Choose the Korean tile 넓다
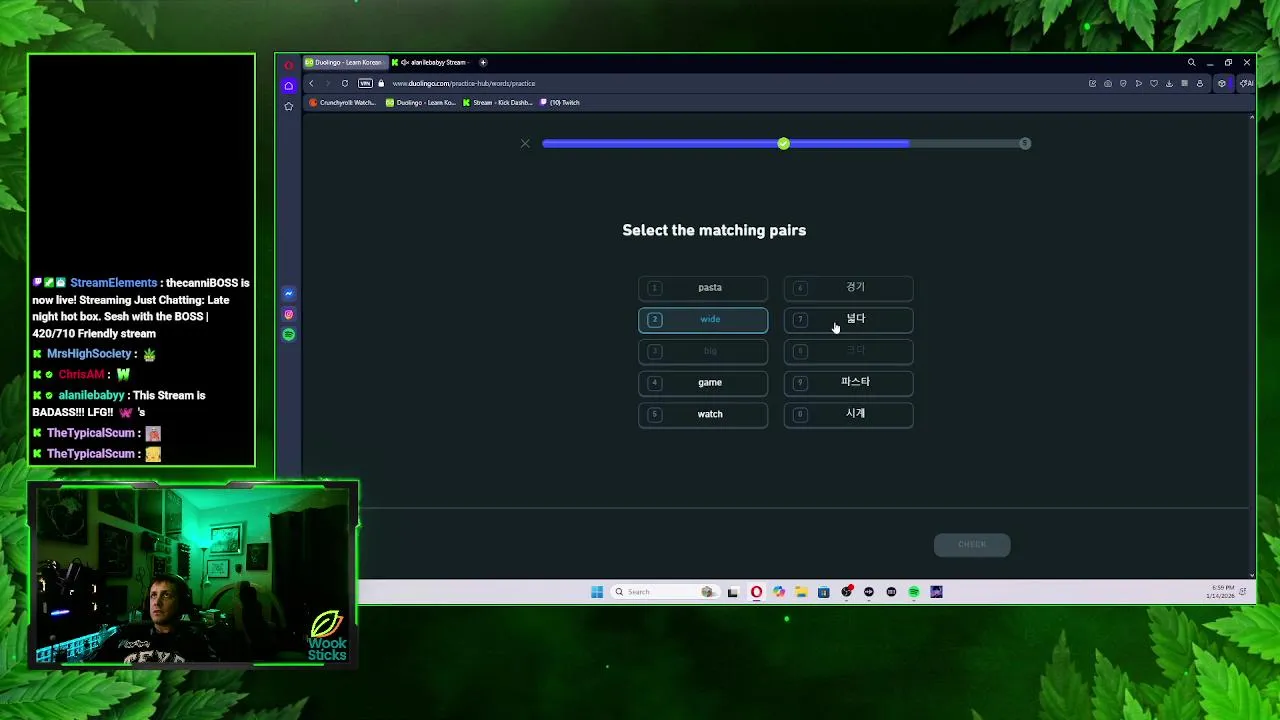The height and width of the screenshot is (720, 1280). pos(848,320)
